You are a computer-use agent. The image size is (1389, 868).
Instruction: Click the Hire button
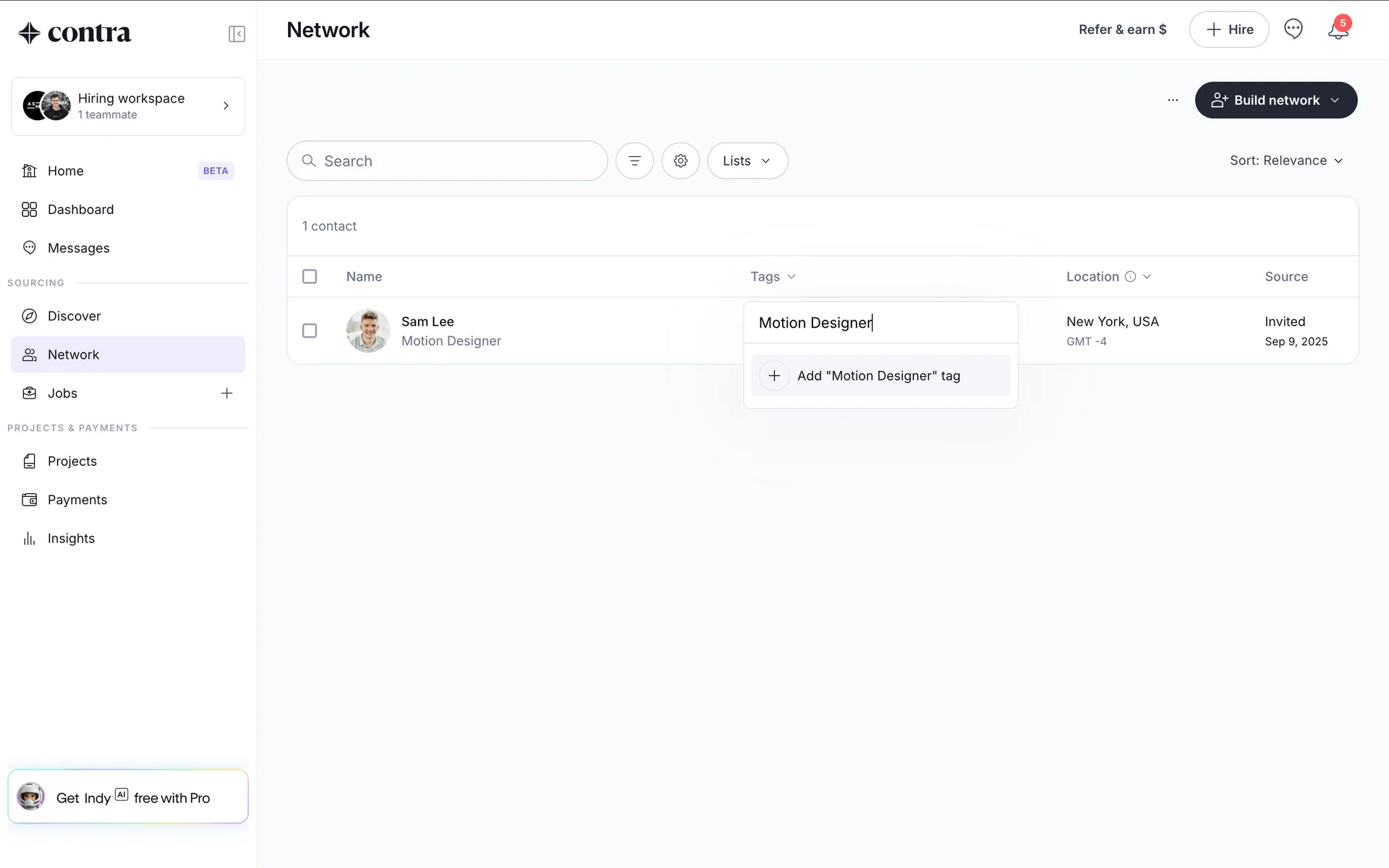pos(1228,30)
